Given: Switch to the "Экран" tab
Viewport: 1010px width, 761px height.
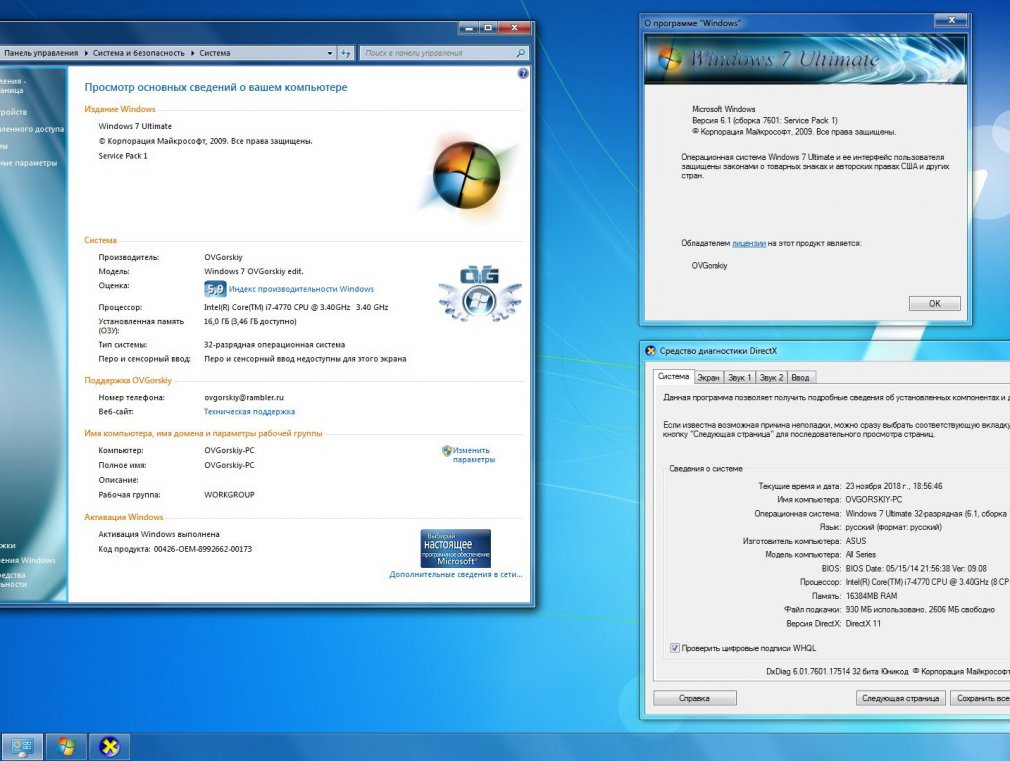Looking at the screenshot, I should click(708, 378).
